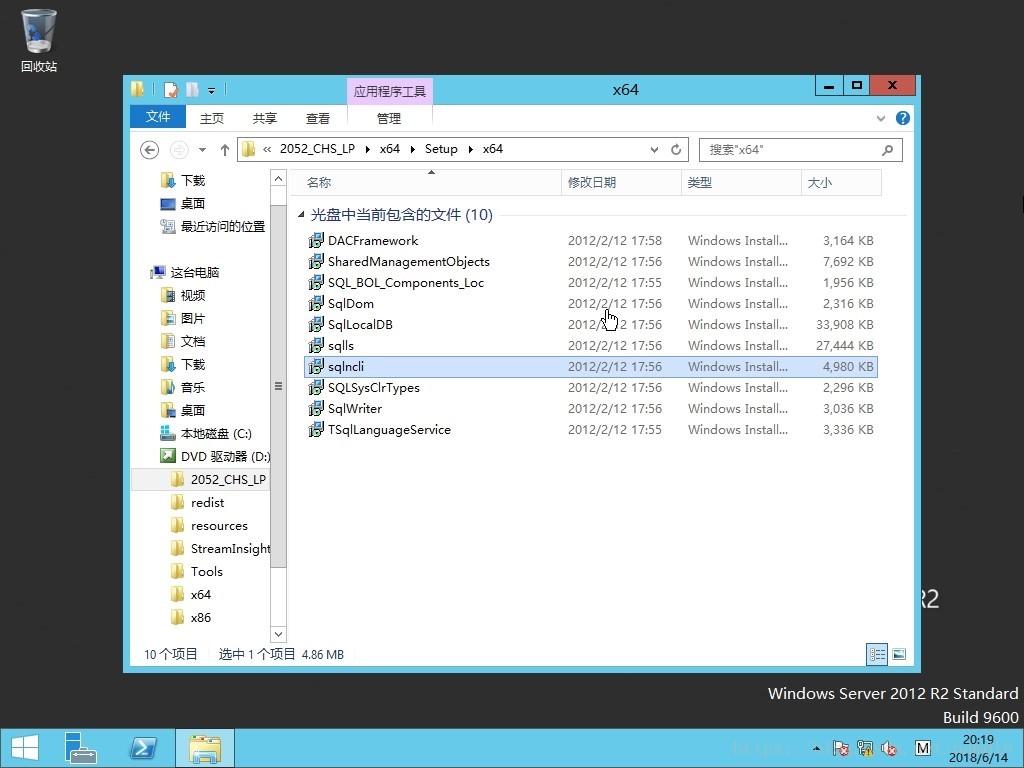Open the Windows Start button
Viewport: 1024px width, 768px height.
pos(25,748)
